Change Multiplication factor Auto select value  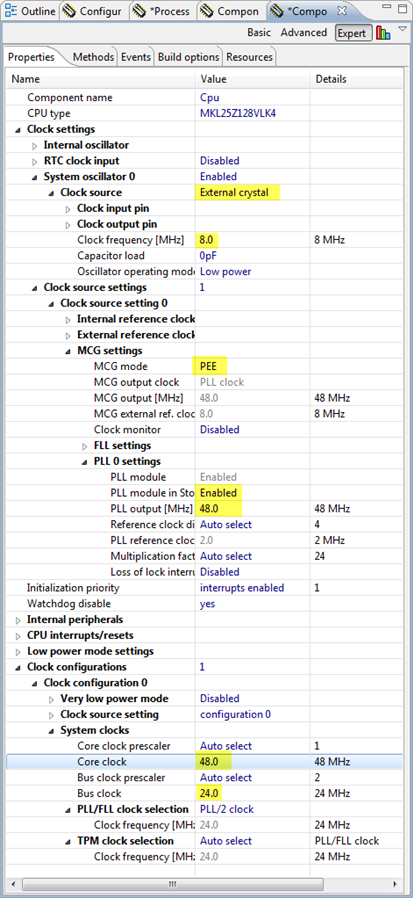tap(226, 556)
